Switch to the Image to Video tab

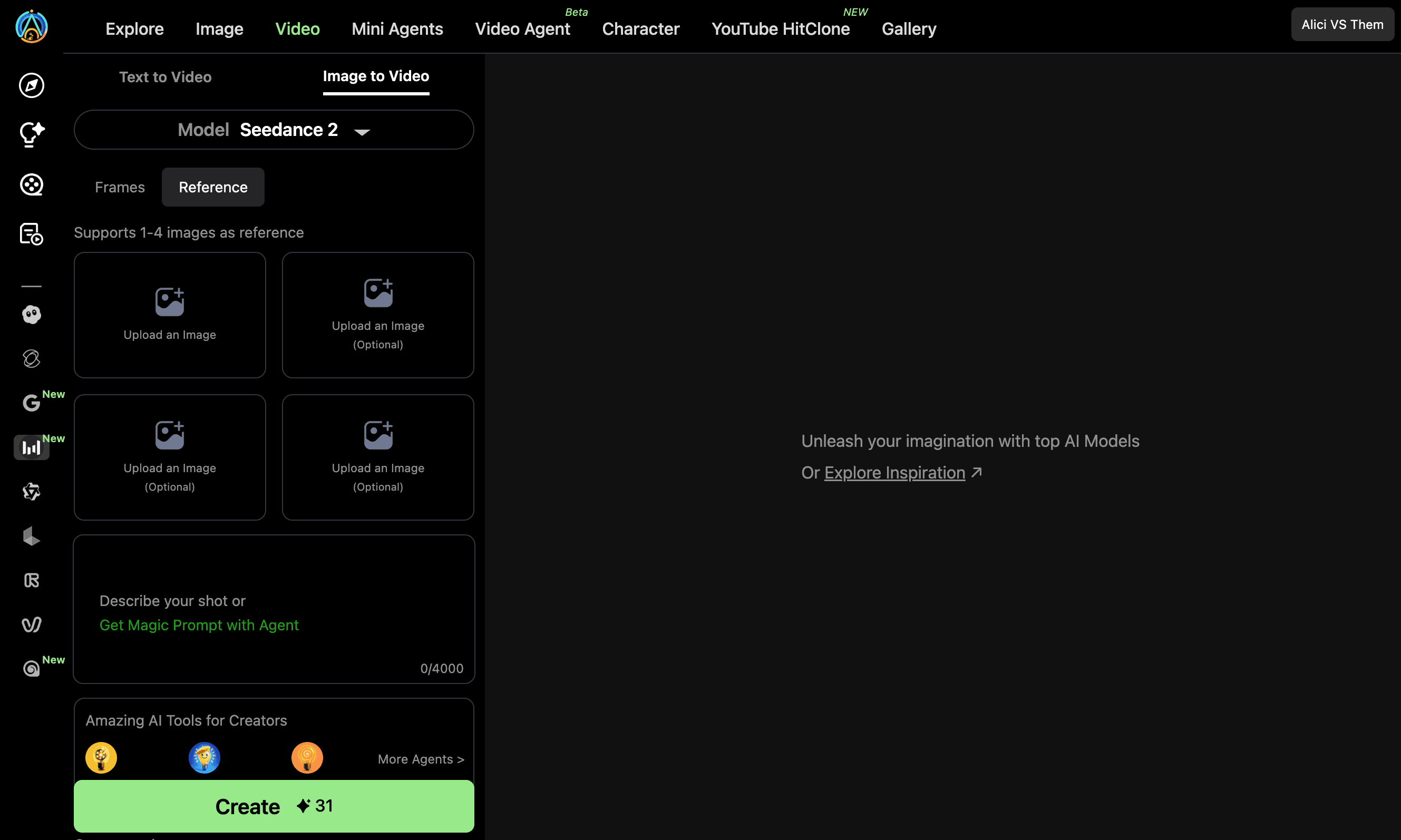click(376, 76)
